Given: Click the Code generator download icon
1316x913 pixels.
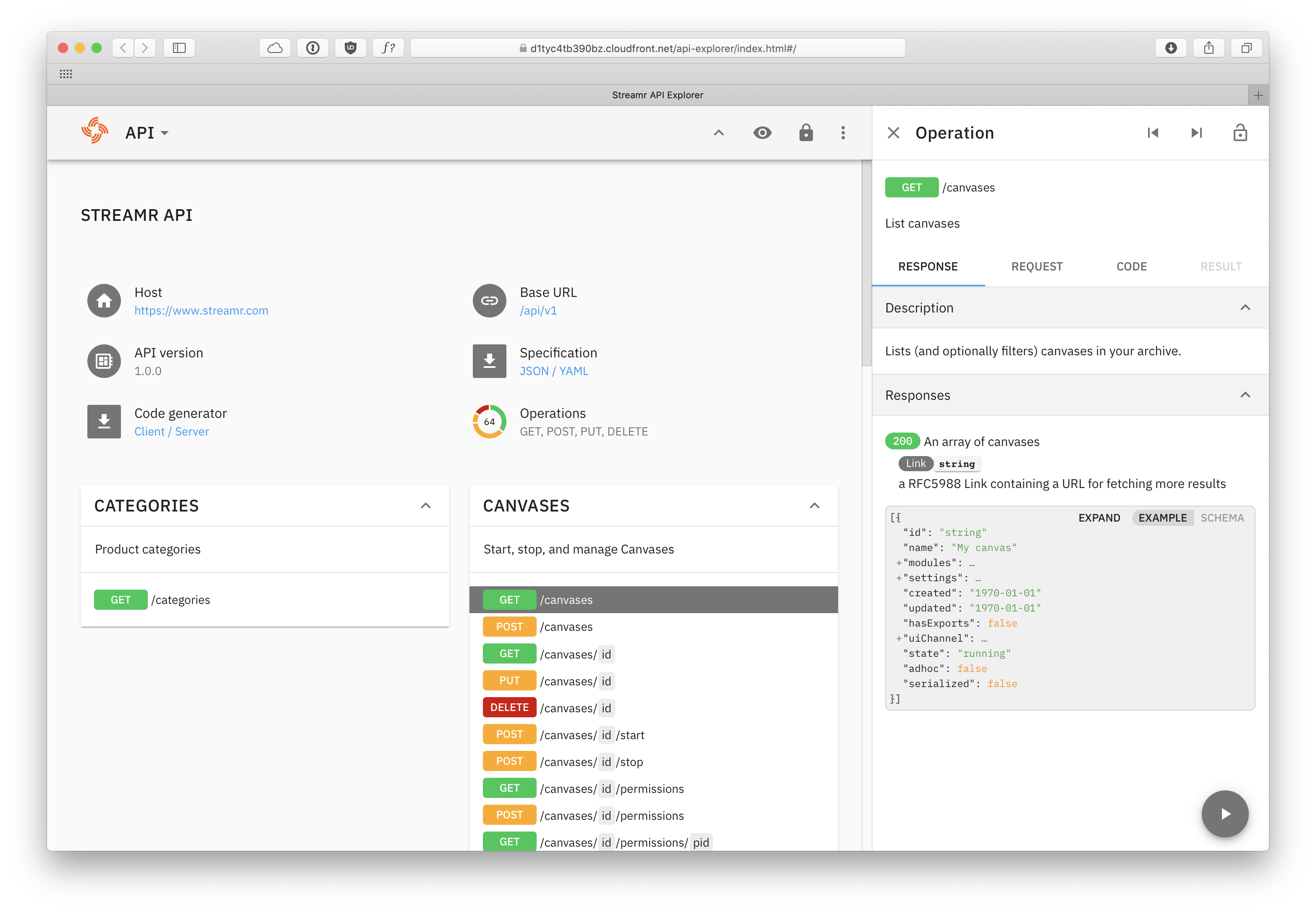Looking at the screenshot, I should pyautogui.click(x=104, y=422).
